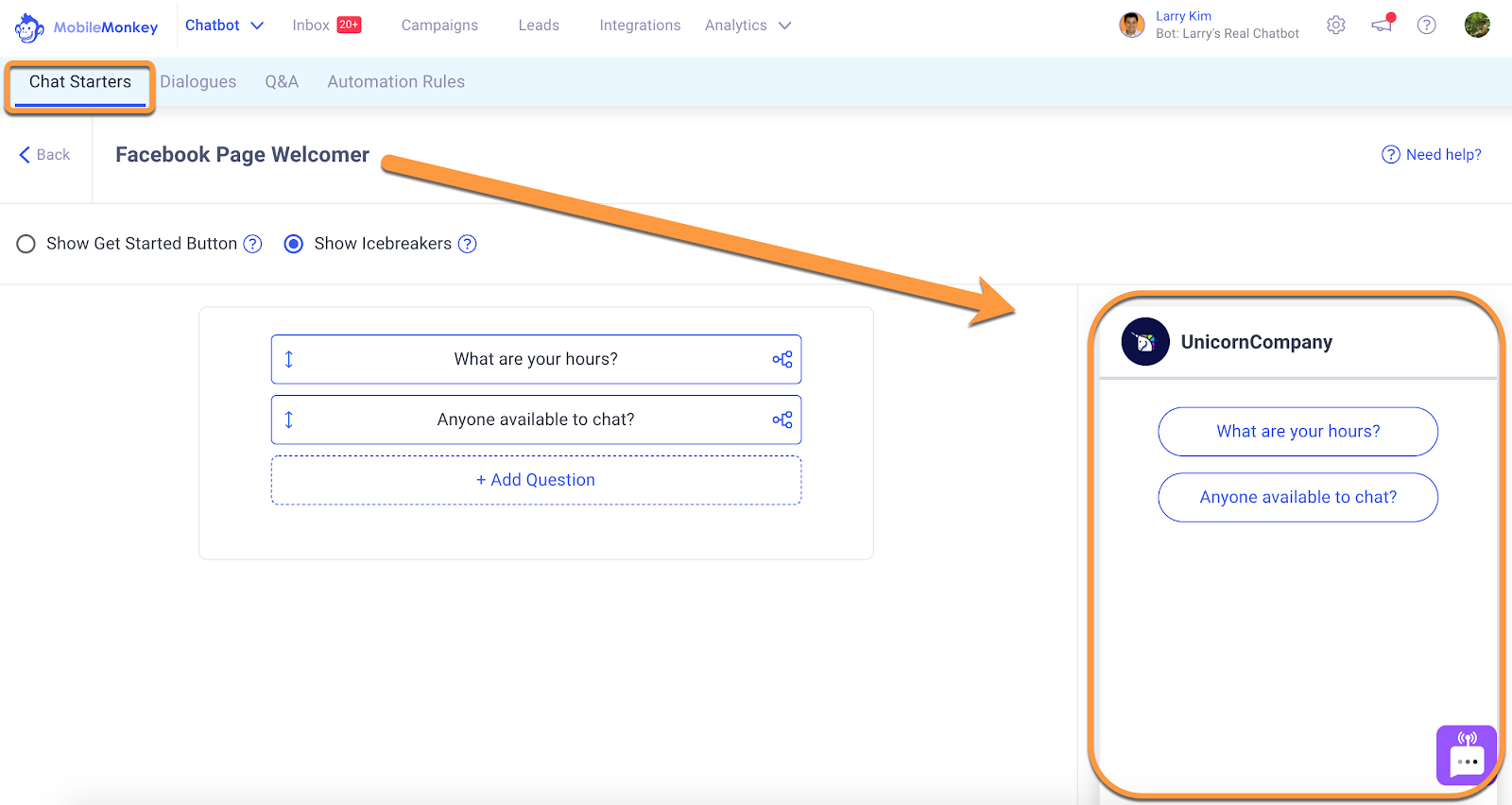Click help icon next to Show Icebreakers

click(x=467, y=244)
